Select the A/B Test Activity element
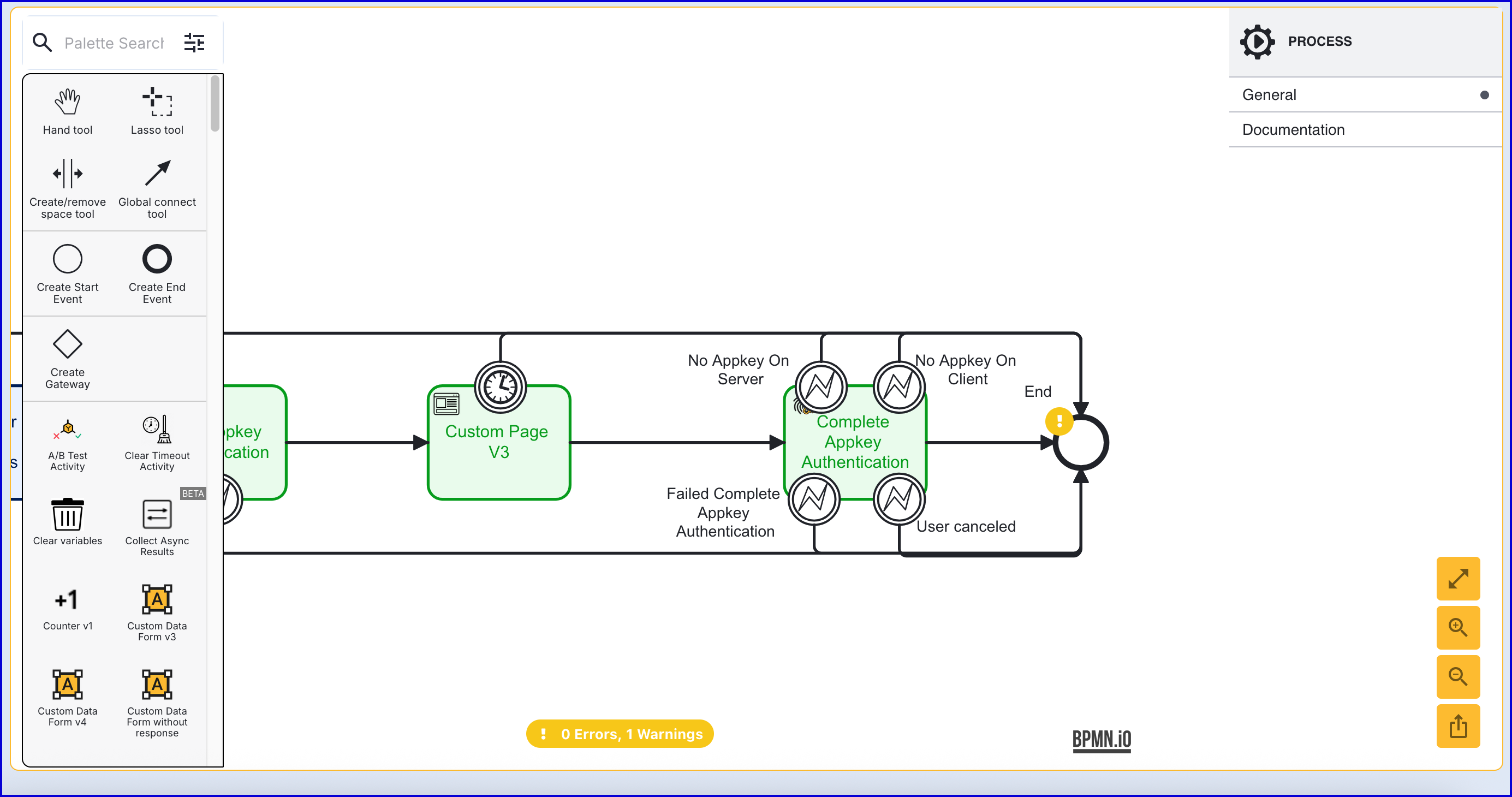 point(68,430)
